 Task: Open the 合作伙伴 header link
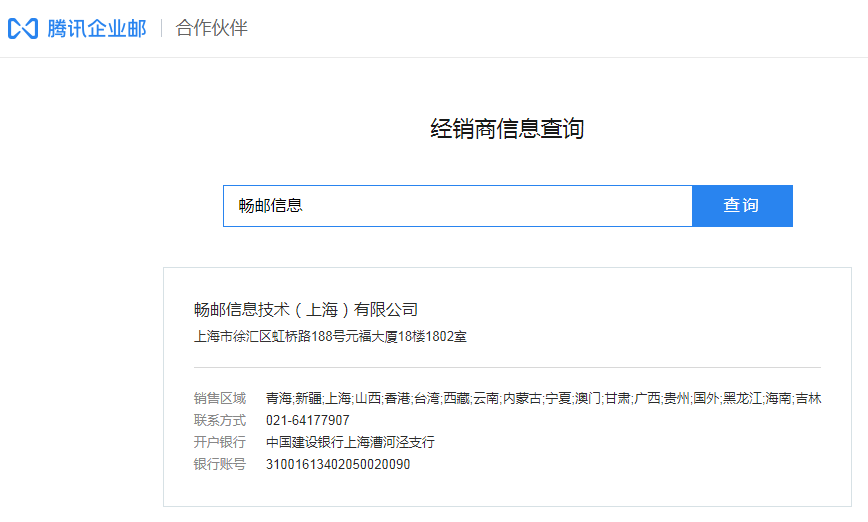pyautogui.click(x=211, y=28)
